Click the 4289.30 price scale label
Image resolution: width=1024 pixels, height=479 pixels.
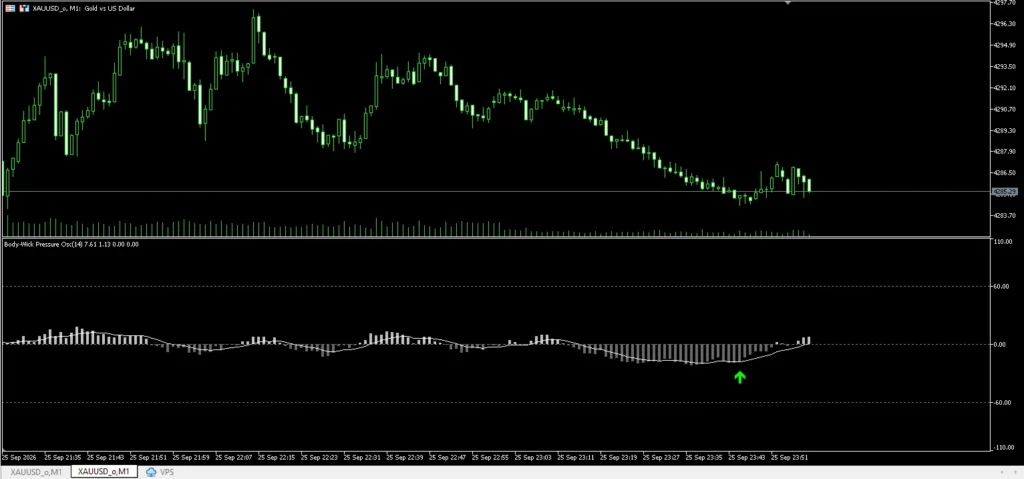[x=1004, y=131]
